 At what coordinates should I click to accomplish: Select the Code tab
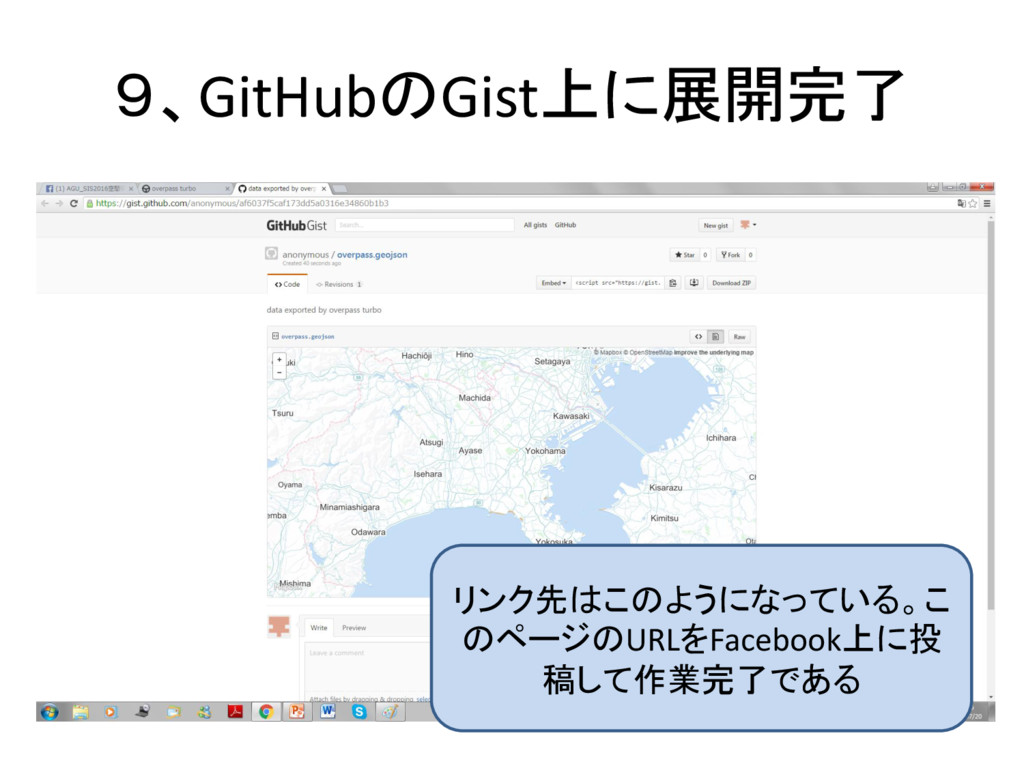(287, 284)
